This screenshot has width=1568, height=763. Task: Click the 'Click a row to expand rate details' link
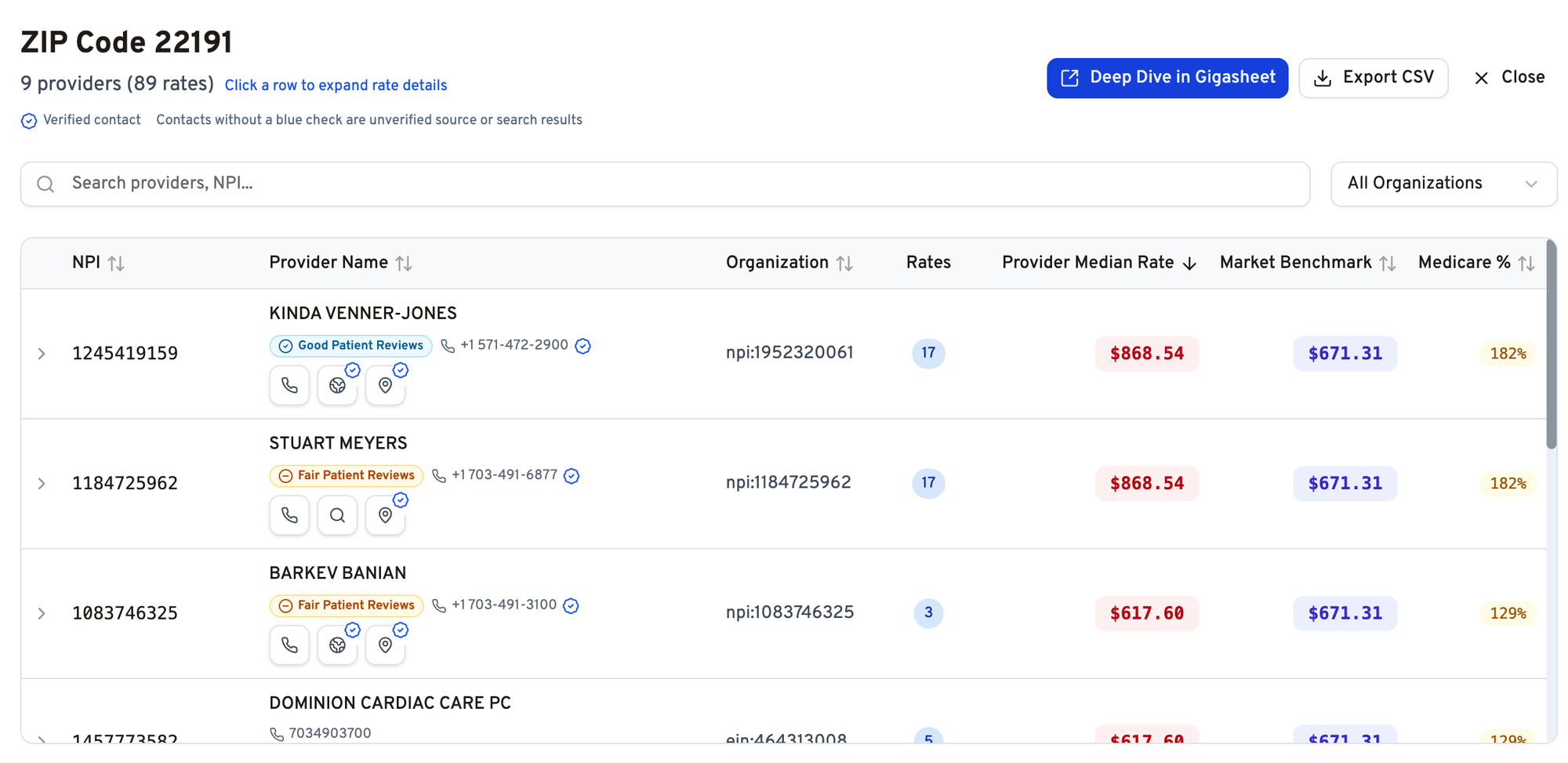tap(336, 85)
